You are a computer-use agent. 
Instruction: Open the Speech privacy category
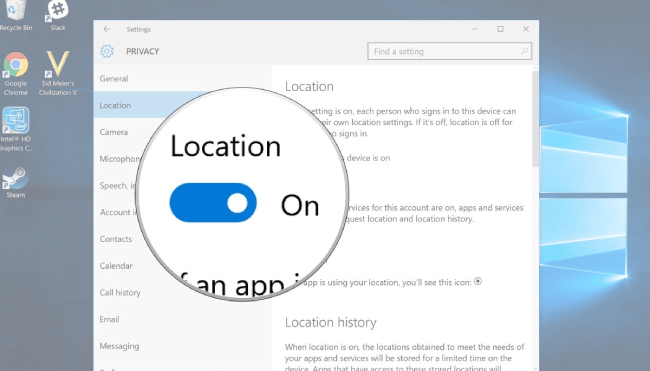[x=118, y=186]
